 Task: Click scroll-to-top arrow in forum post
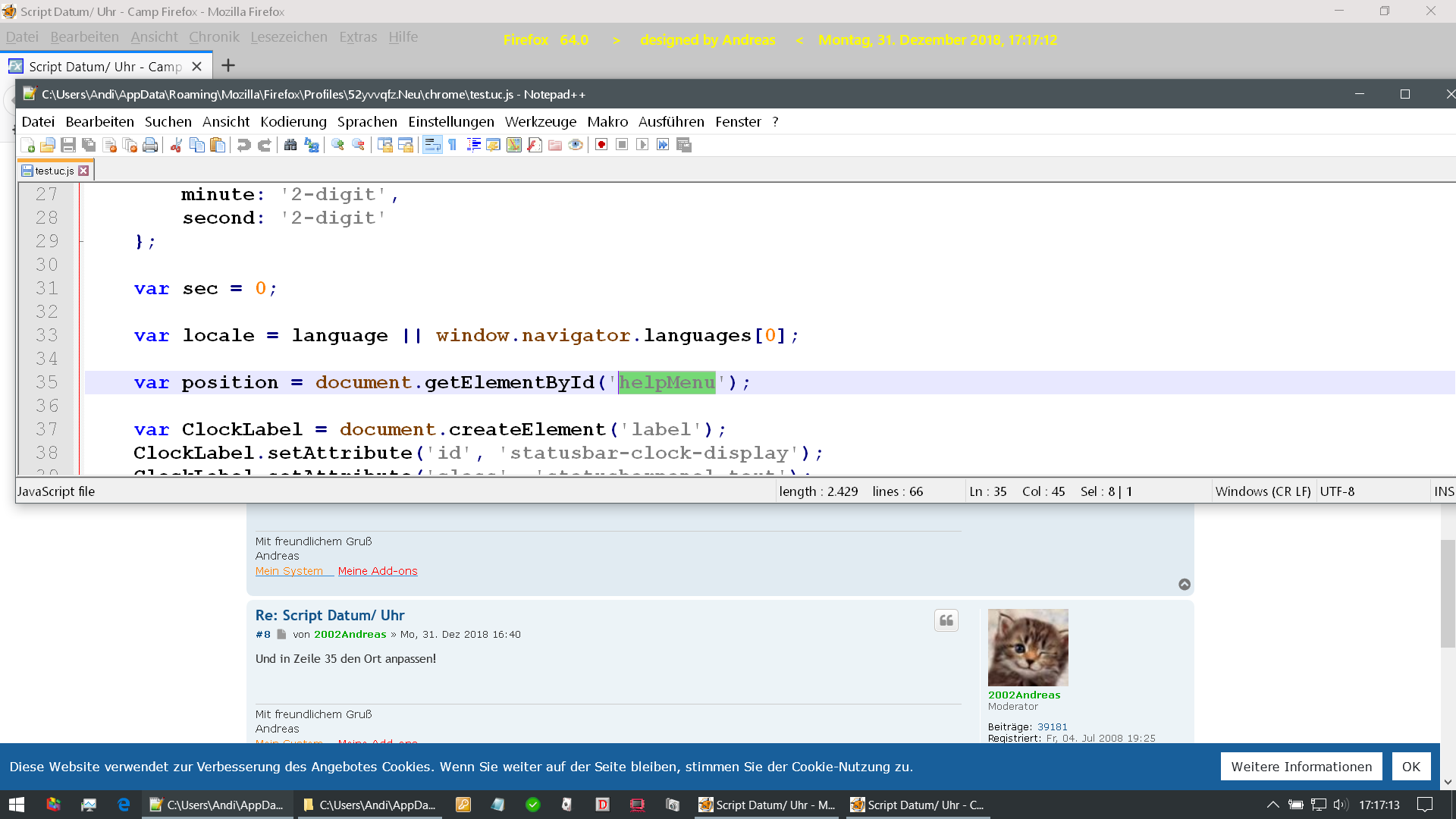point(1185,585)
